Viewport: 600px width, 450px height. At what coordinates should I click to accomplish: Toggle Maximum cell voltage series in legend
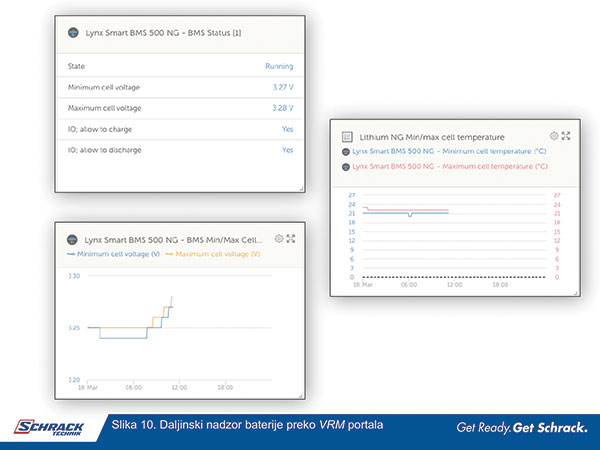pyautogui.click(x=211, y=255)
